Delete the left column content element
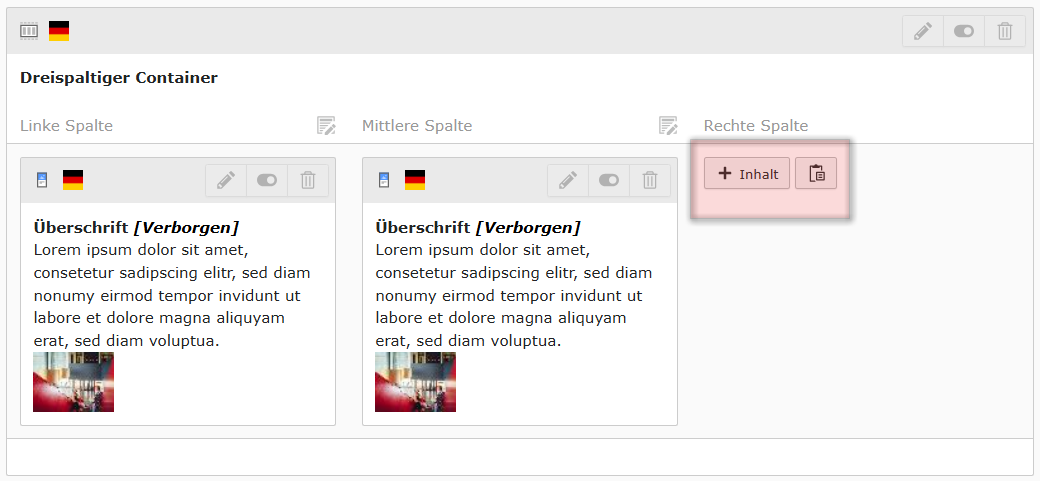Image resolution: width=1040 pixels, height=481 pixels. coord(308,180)
